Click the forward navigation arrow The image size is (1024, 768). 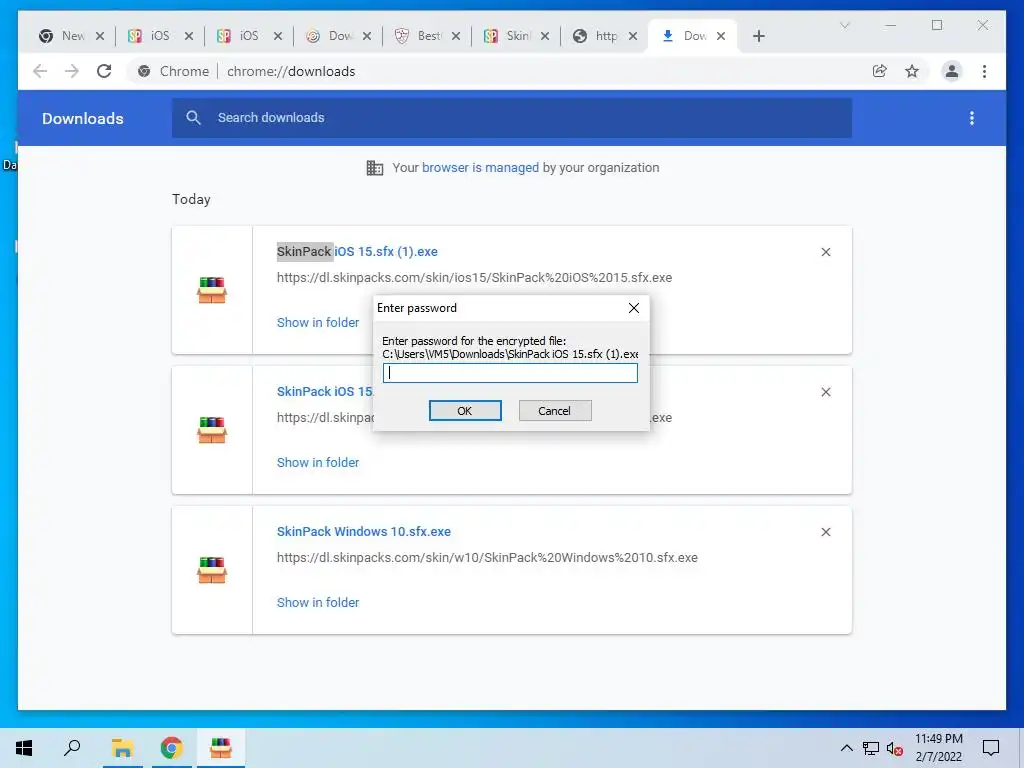(72, 71)
